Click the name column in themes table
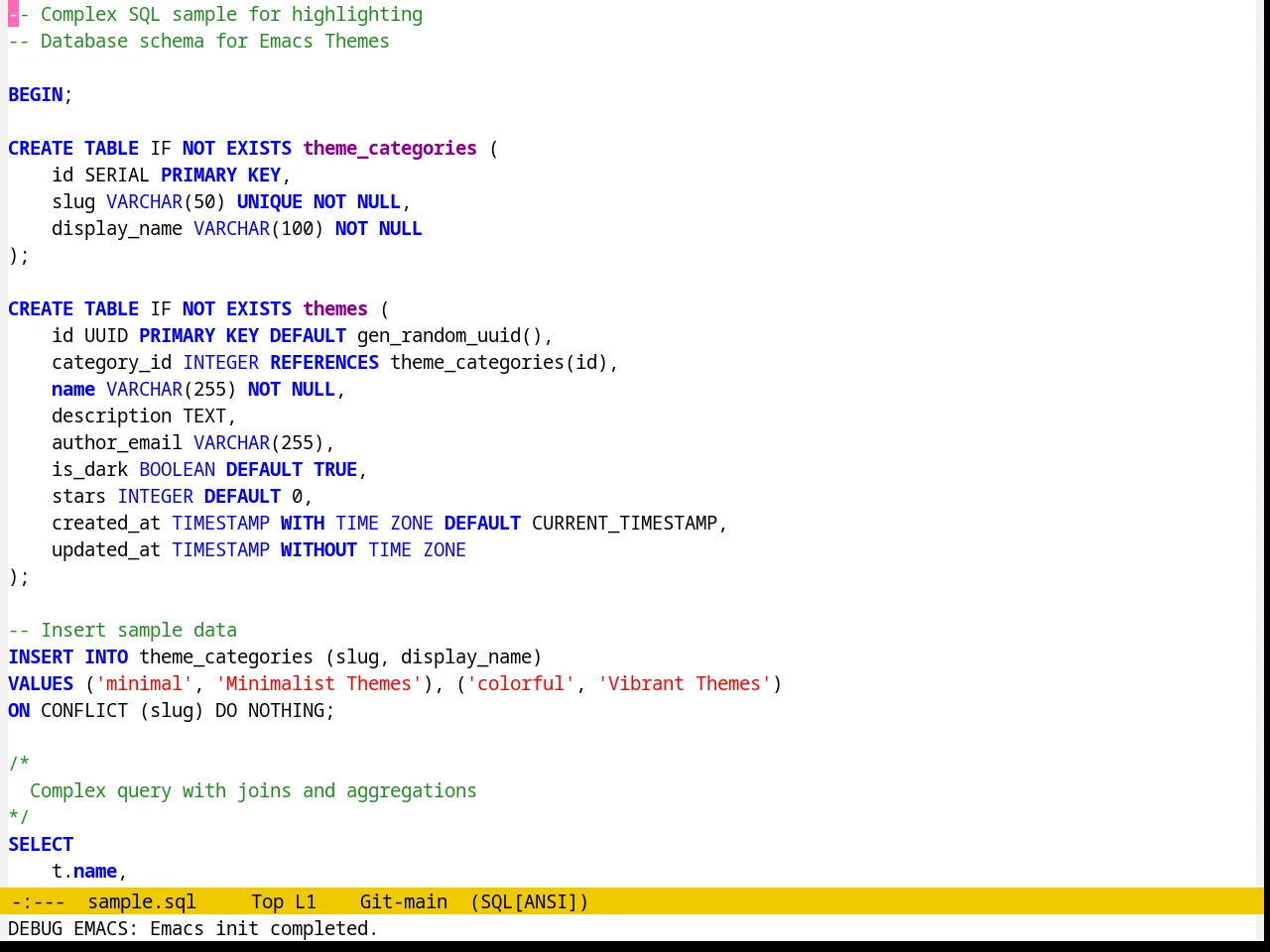This screenshot has width=1270, height=952. coord(73,389)
